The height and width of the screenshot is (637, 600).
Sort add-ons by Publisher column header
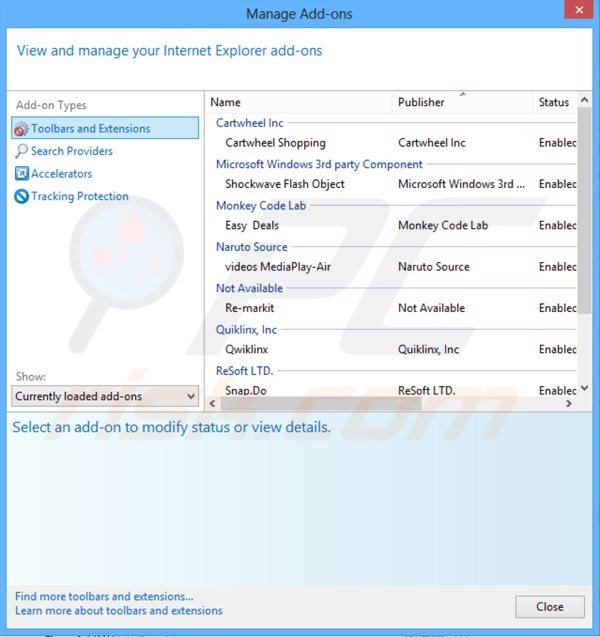click(x=462, y=102)
